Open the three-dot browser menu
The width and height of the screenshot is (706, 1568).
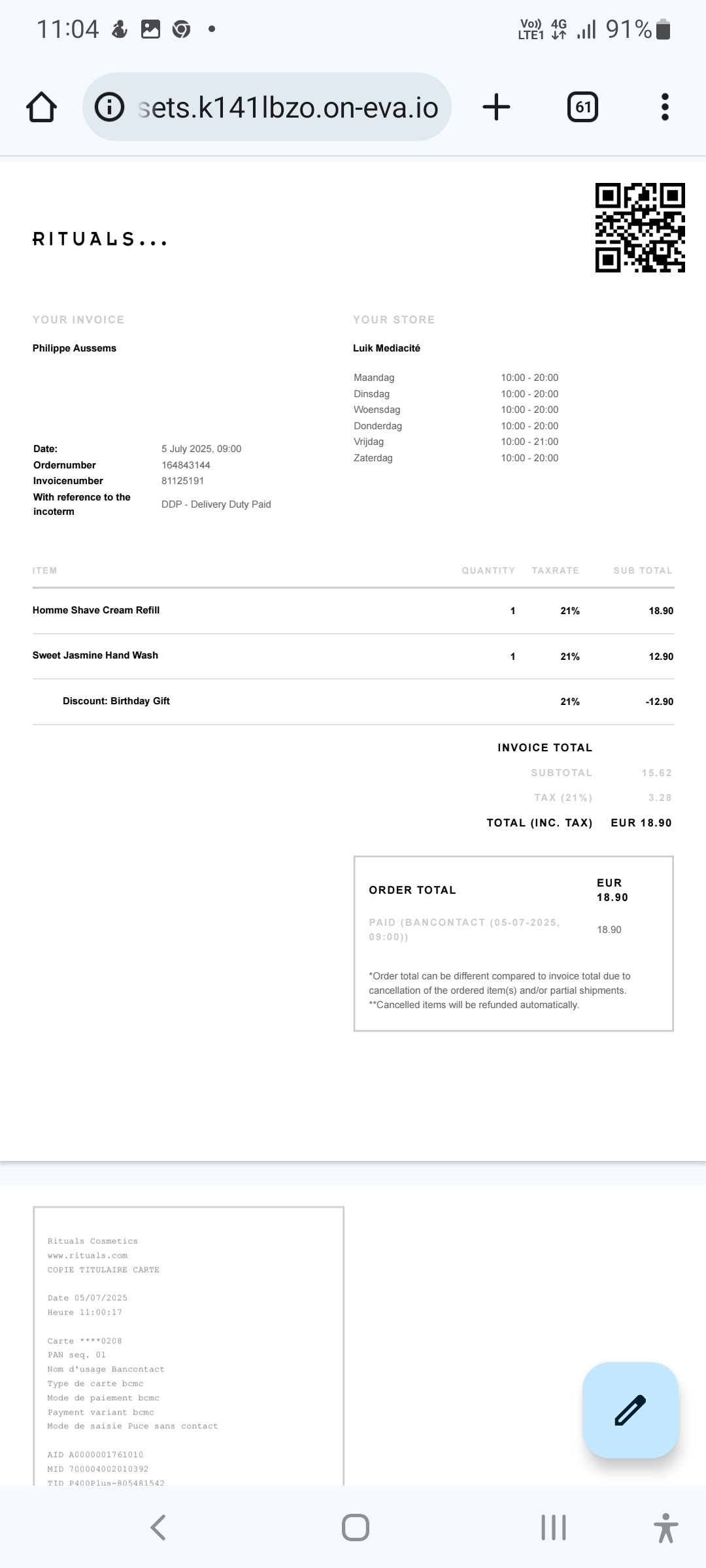point(665,107)
